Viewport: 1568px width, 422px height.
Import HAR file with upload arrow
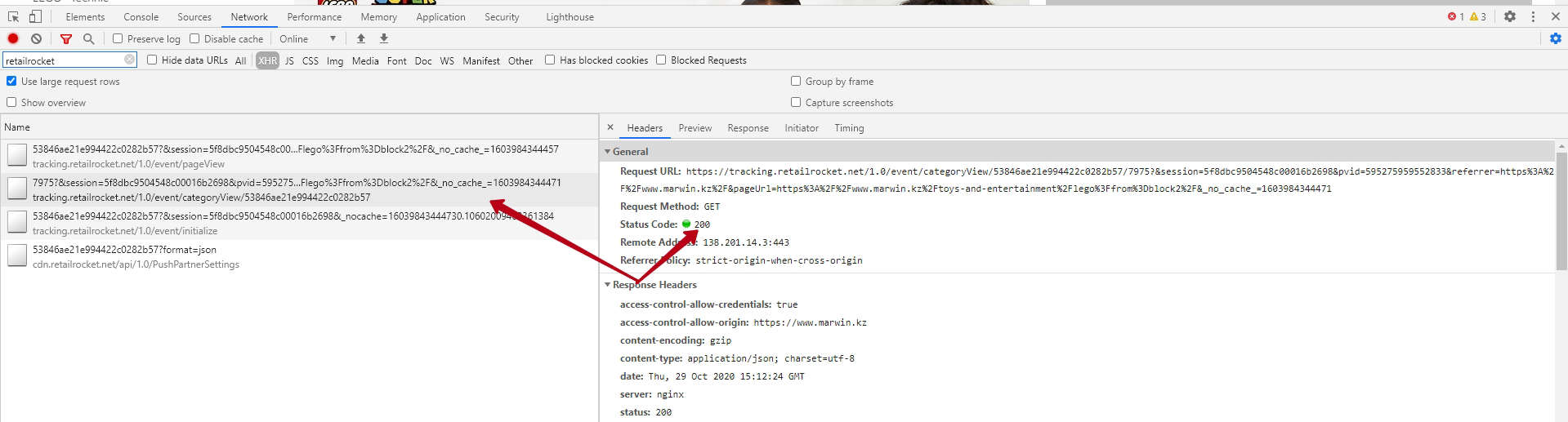click(x=361, y=38)
